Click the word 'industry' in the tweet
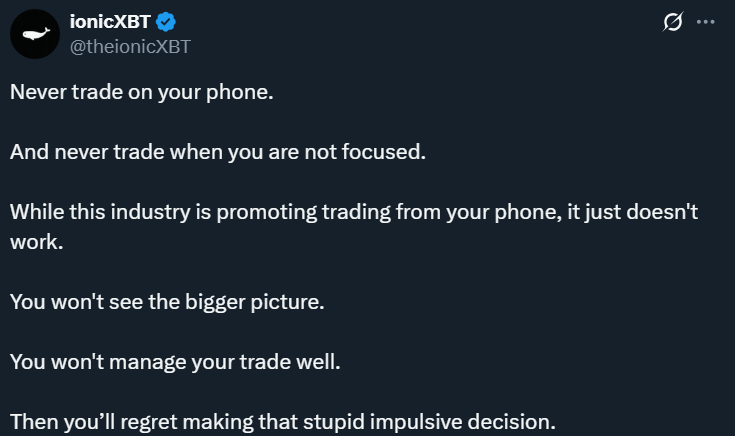 tap(150, 212)
